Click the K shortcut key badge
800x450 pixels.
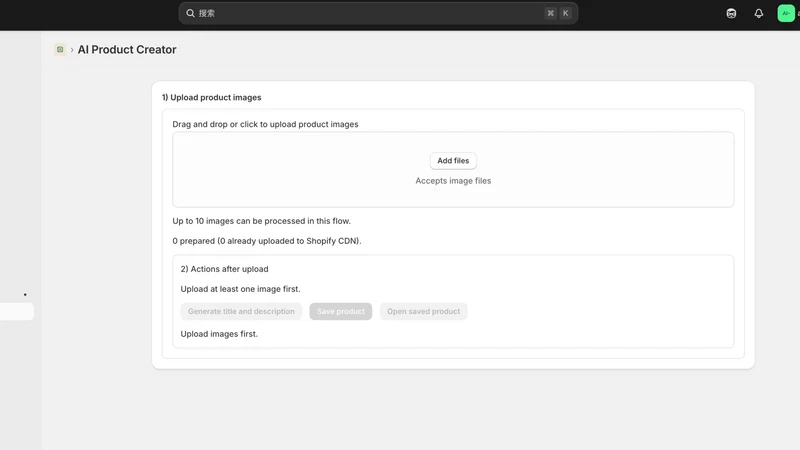[565, 13]
